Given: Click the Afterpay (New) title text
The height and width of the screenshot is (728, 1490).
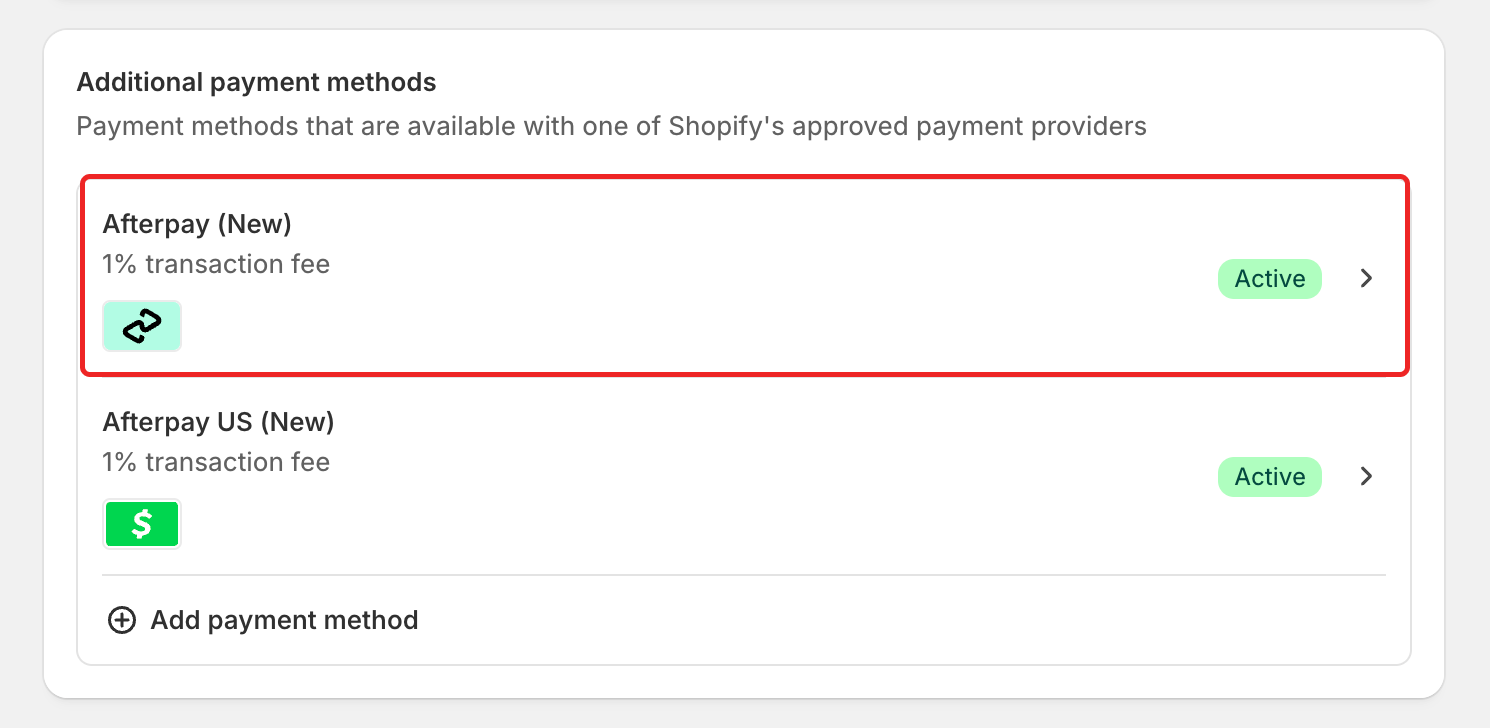Looking at the screenshot, I should pos(197,224).
